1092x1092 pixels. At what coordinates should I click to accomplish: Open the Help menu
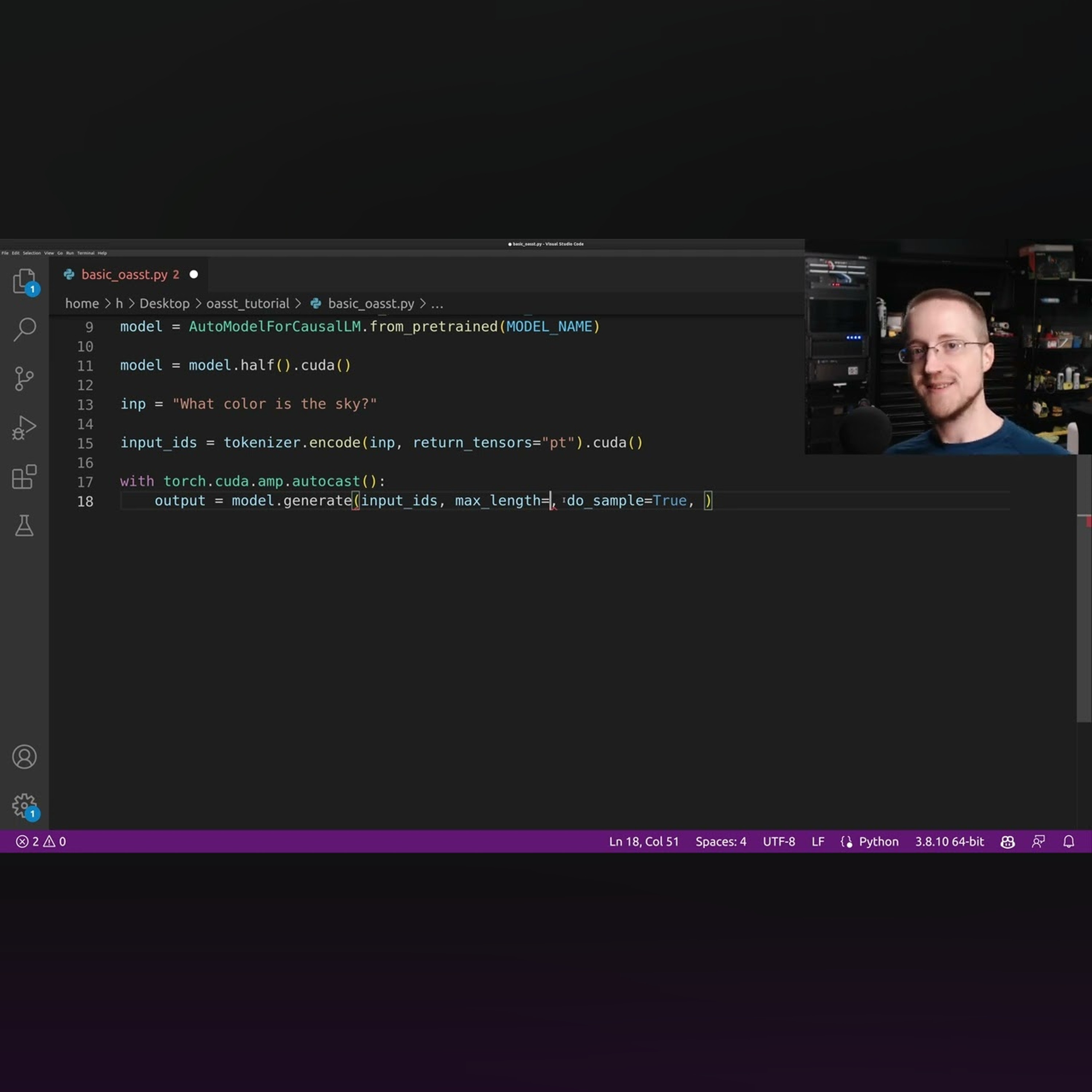(102, 253)
